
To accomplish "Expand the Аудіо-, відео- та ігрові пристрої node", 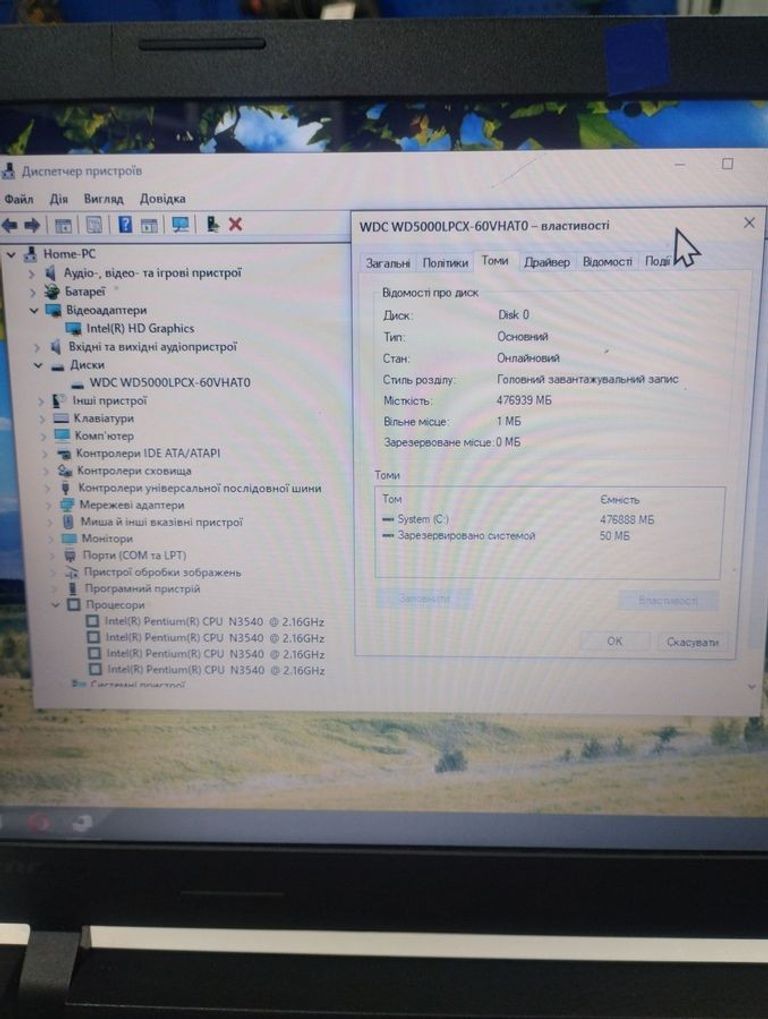I will tap(31, 274).
